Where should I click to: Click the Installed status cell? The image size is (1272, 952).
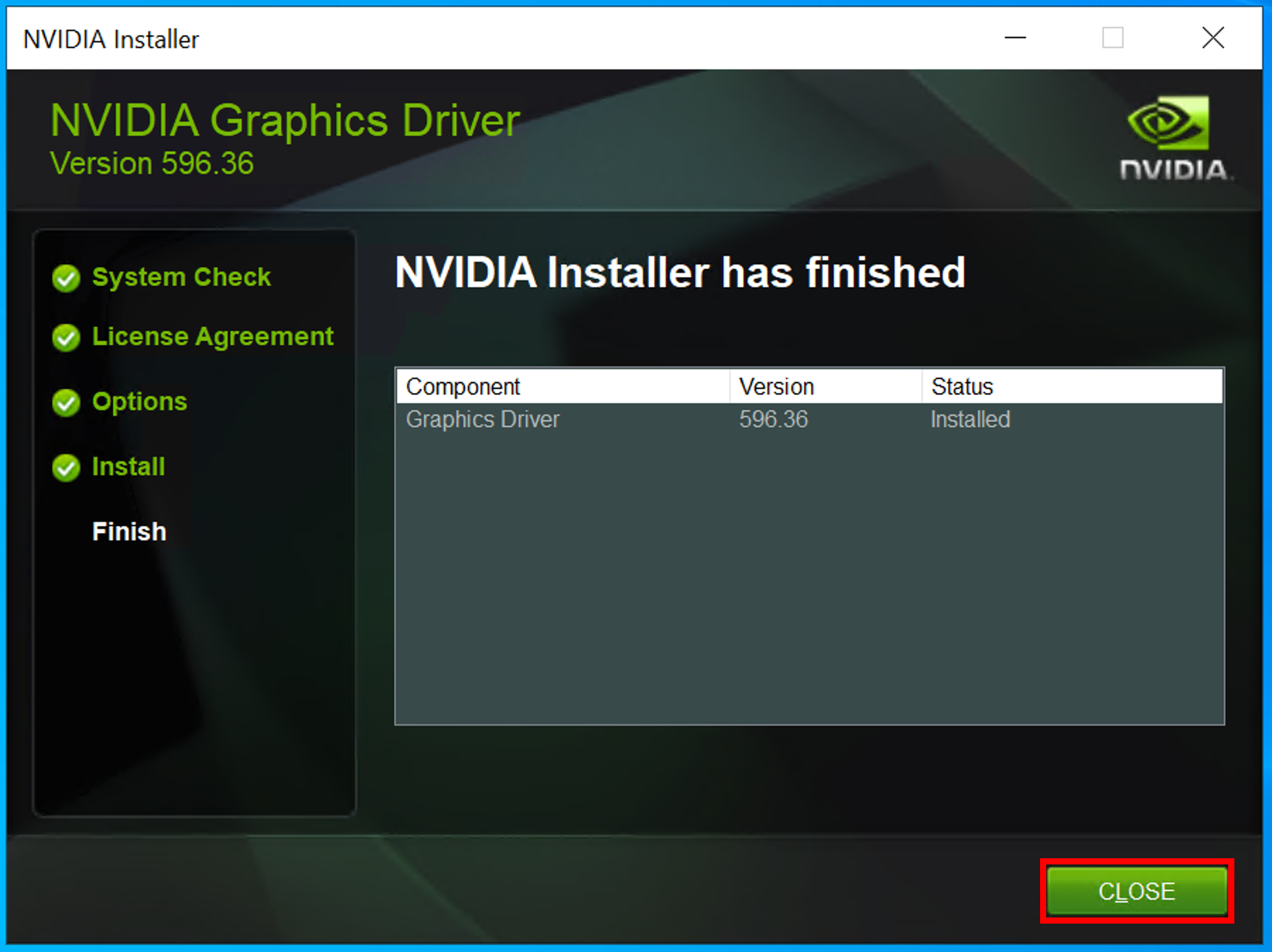(970, 420)
